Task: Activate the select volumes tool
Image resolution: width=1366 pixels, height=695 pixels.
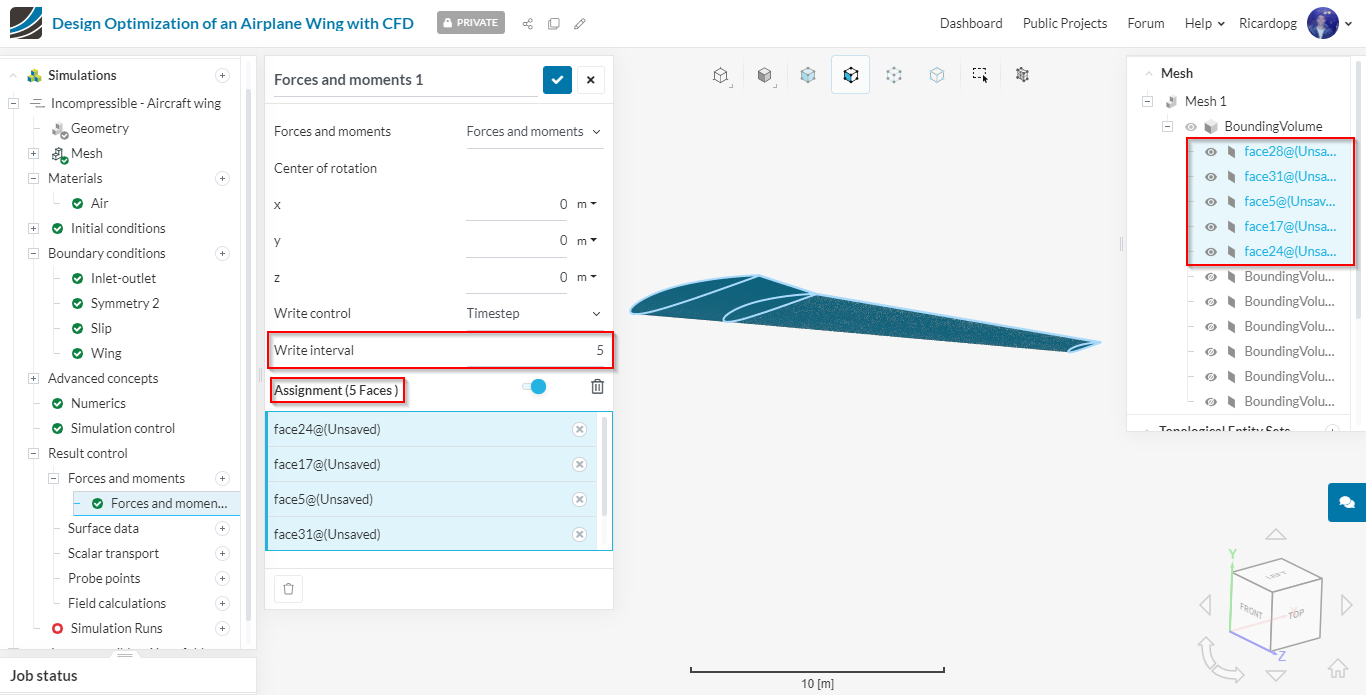Action: coord(808,75)
